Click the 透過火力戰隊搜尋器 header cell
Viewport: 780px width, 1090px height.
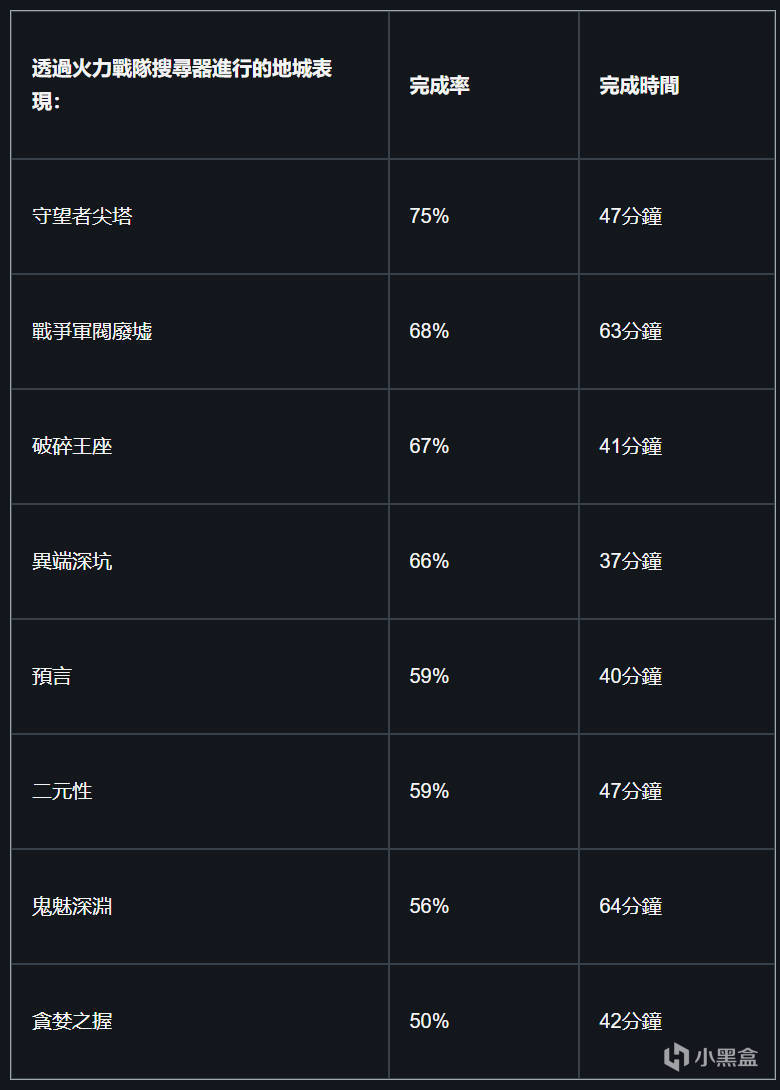pyautogui.click(x=182, y=85)
